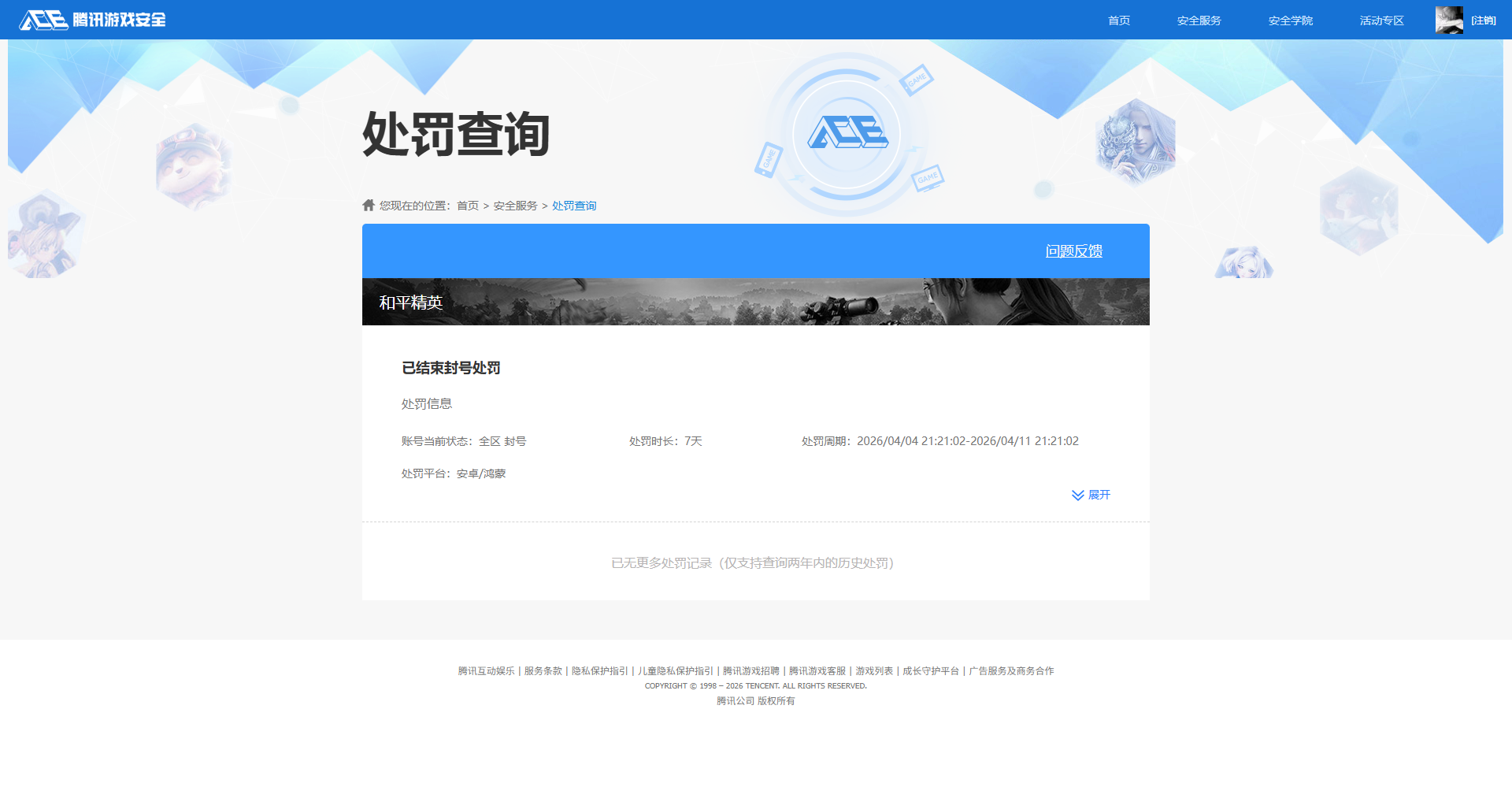
Task: Open the 活动专区 navigation menu
Action: (x=1381, y=20)
